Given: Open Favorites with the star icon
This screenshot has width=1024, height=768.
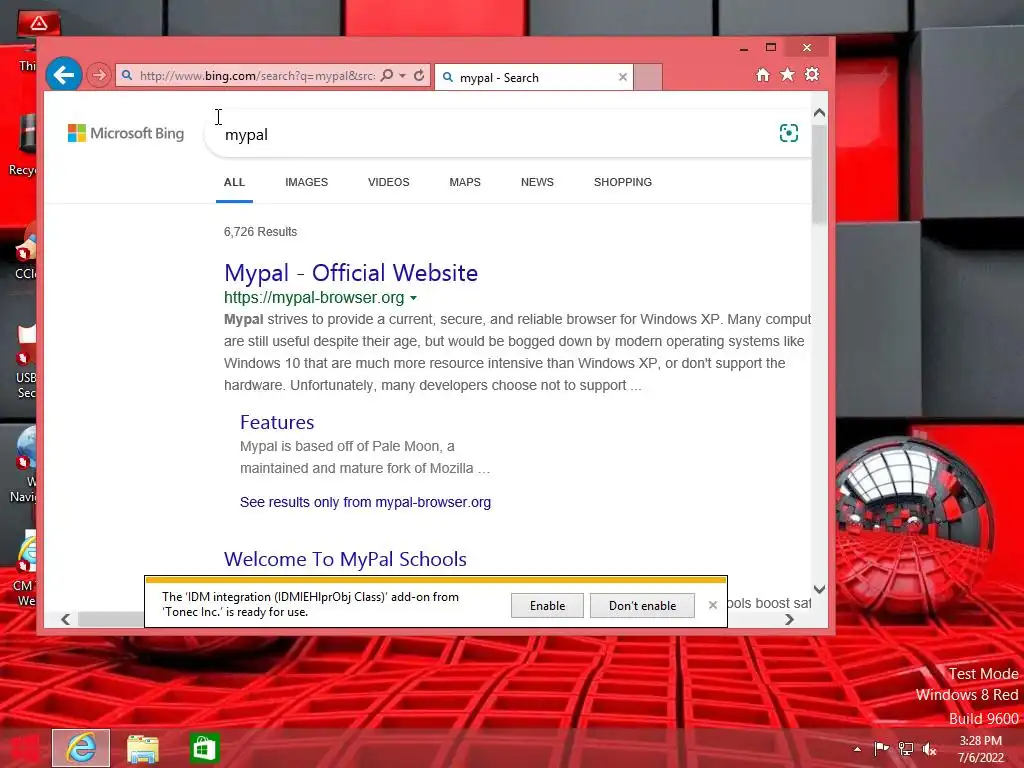Looking at the screenshot, I should click(788, 74).
